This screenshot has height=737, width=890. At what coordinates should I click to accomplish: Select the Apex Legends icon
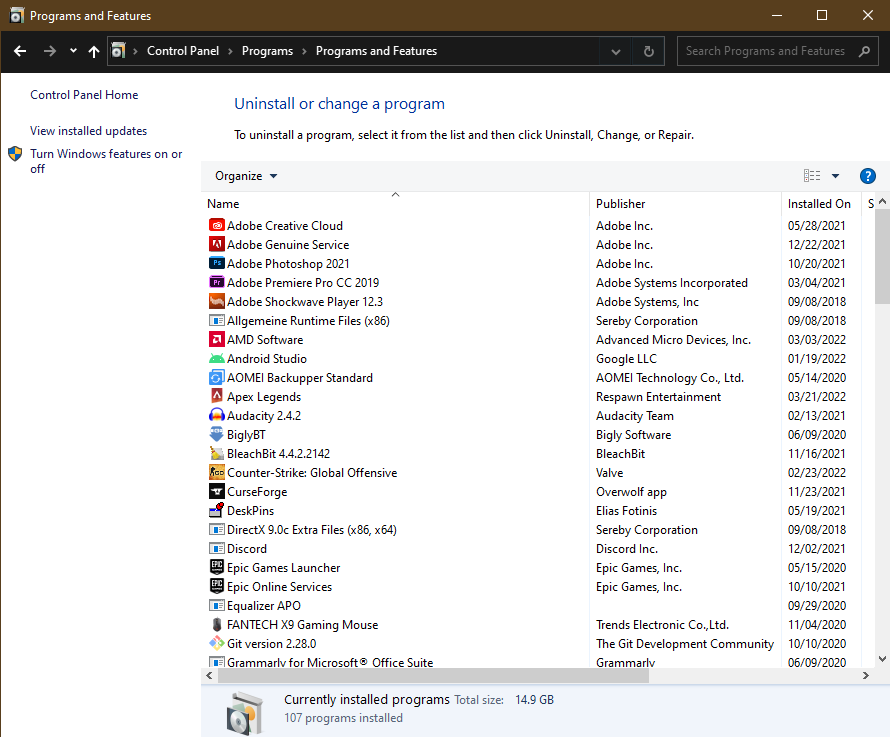click(216, 396)
